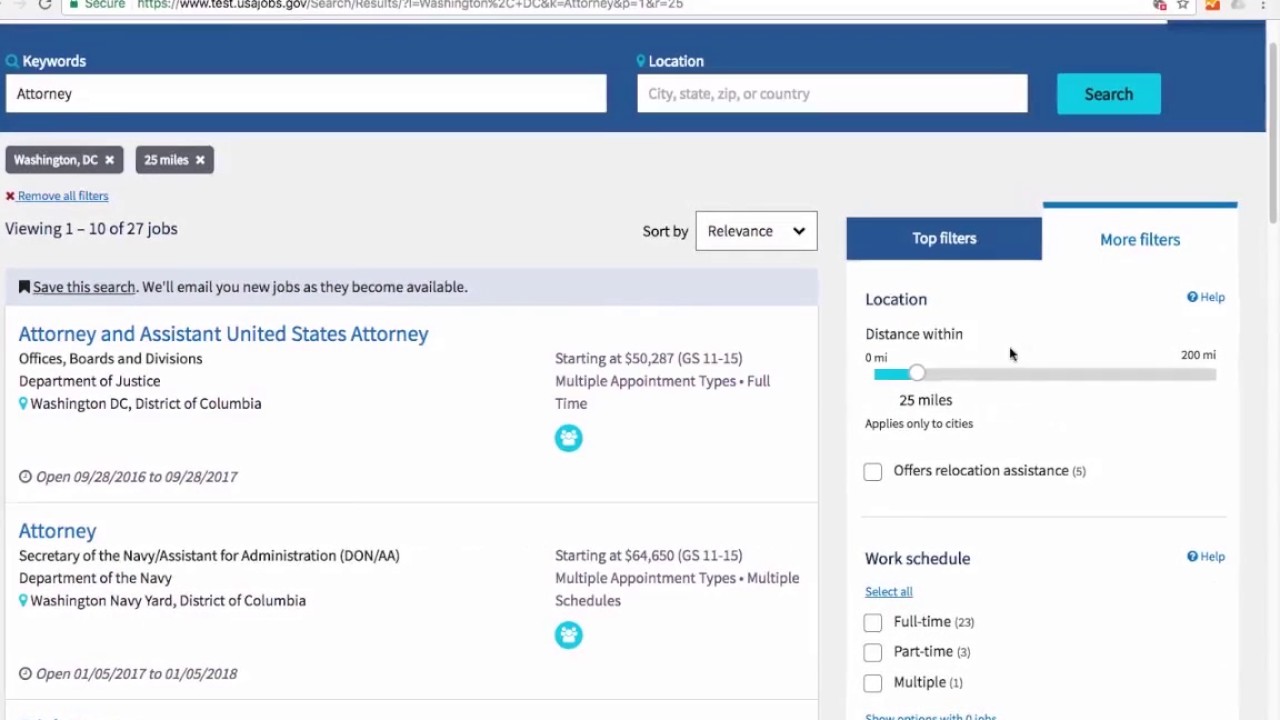Open the Sort by Relevance dropdown
The image size is (1280, 720).
coord(756,231)
